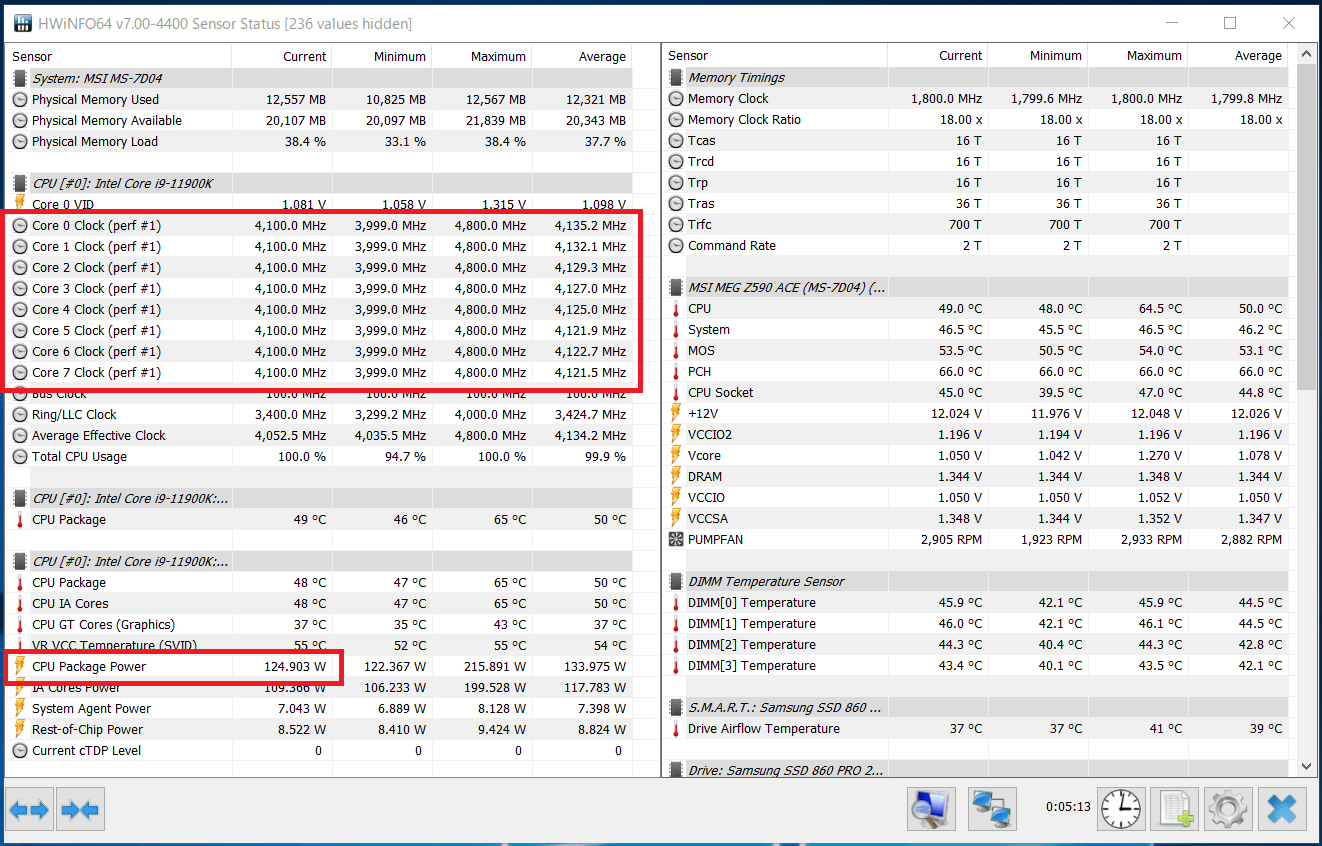Select the CPU Socket temperature row
This screenshot has height=846, width=1322.
(x=975, y=392)
